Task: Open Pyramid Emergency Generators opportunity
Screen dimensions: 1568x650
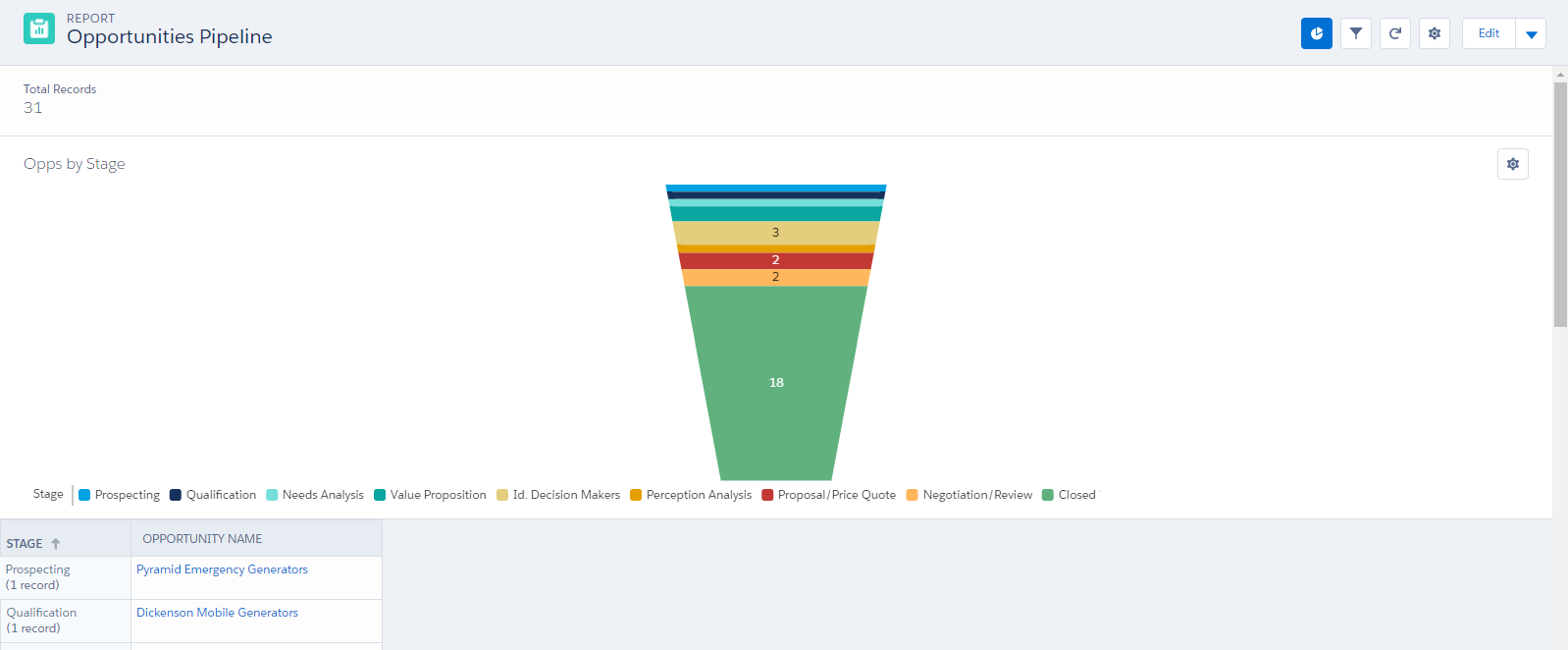Action: [x=222, y=569]
